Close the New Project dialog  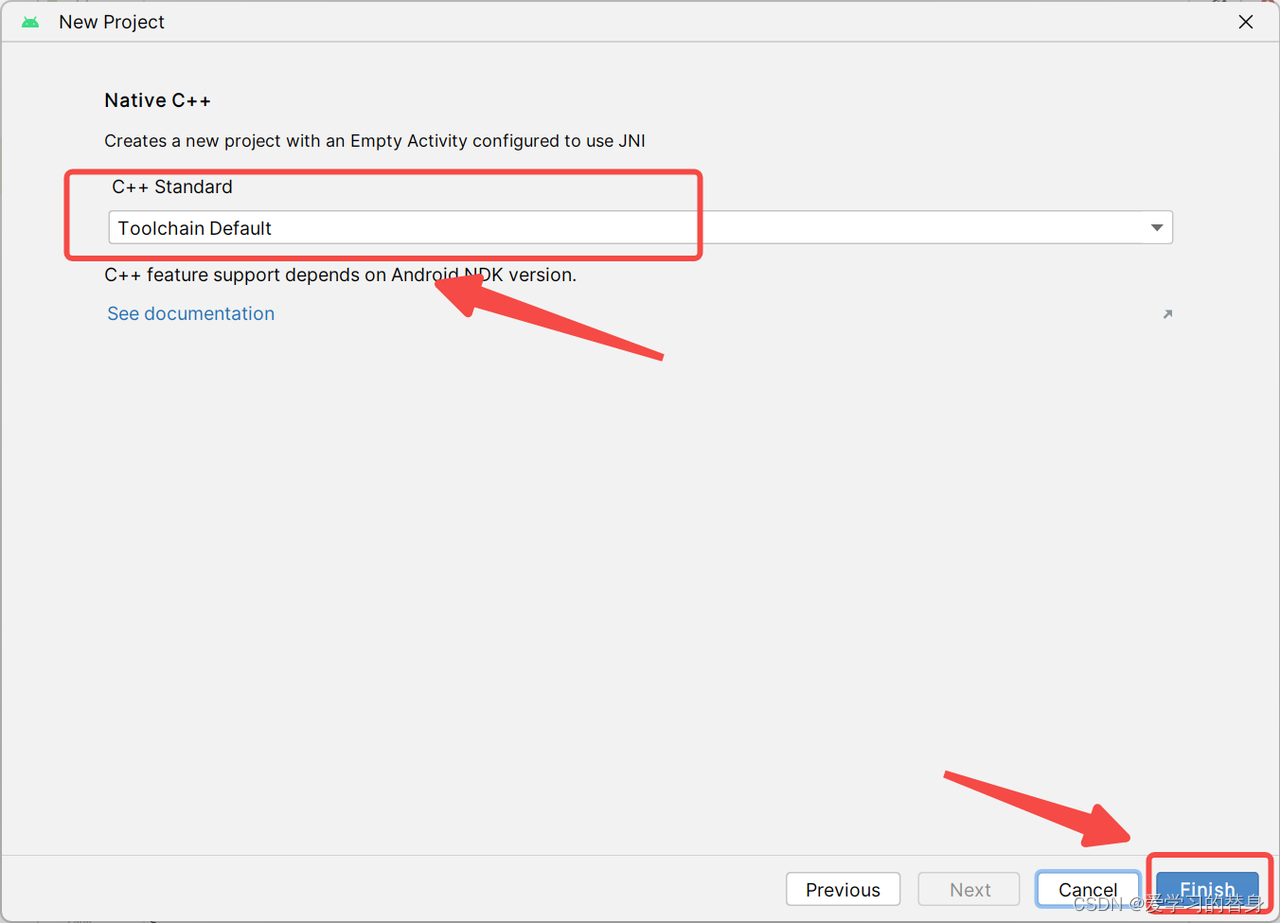click(x=1246, y=22)
